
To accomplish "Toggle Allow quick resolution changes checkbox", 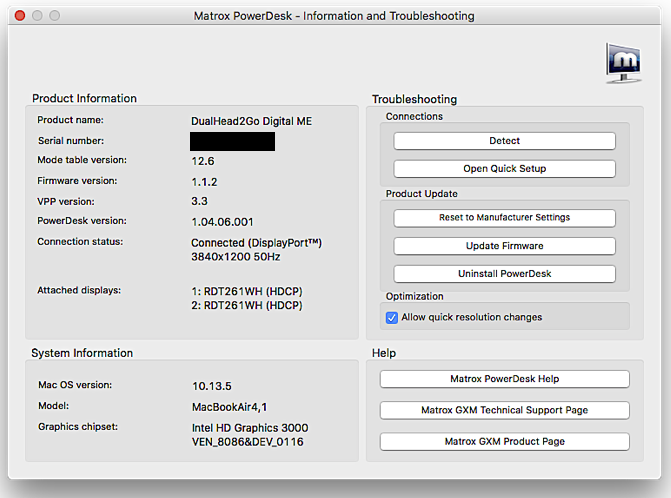I will pyautogui.click(x=392, y=317).
